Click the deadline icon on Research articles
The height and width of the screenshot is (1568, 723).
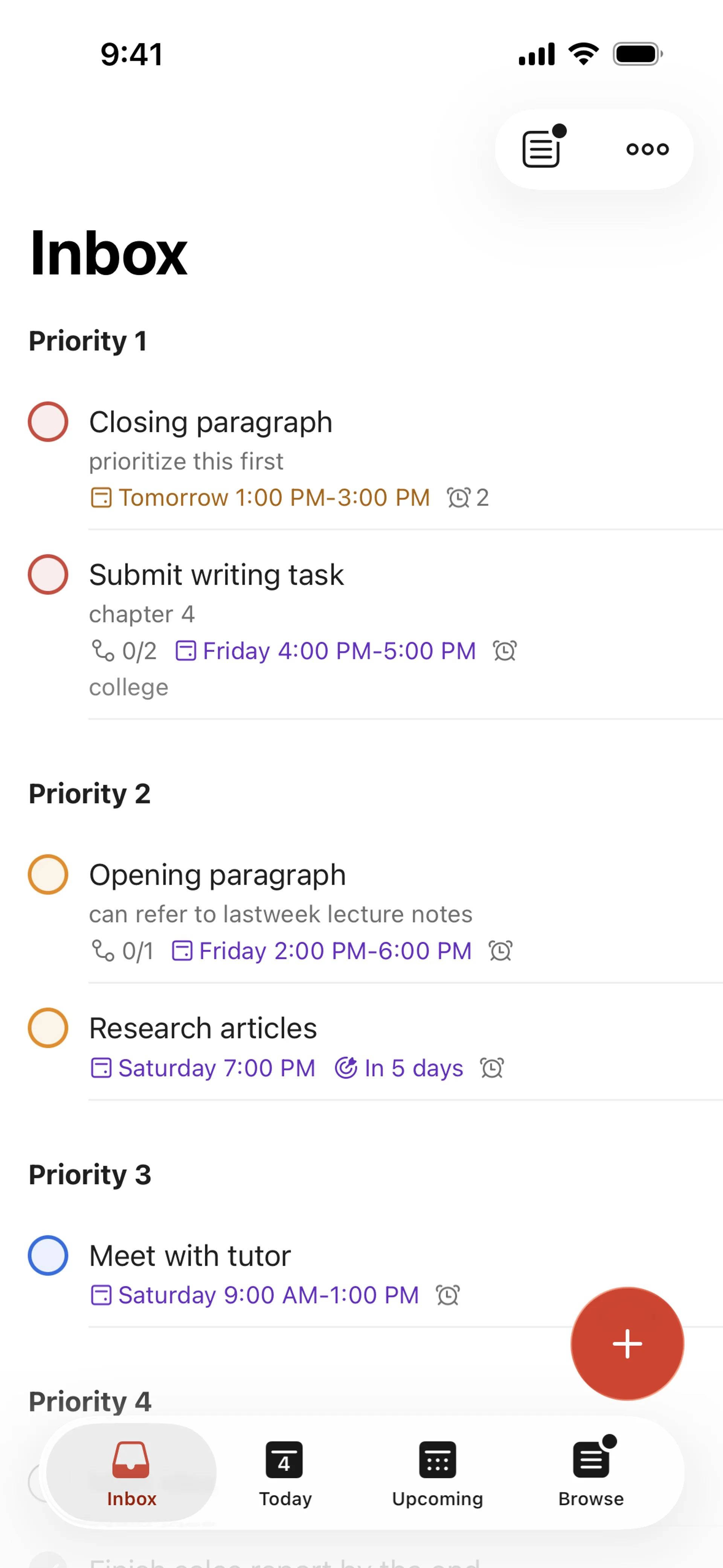click(346, 1068)
